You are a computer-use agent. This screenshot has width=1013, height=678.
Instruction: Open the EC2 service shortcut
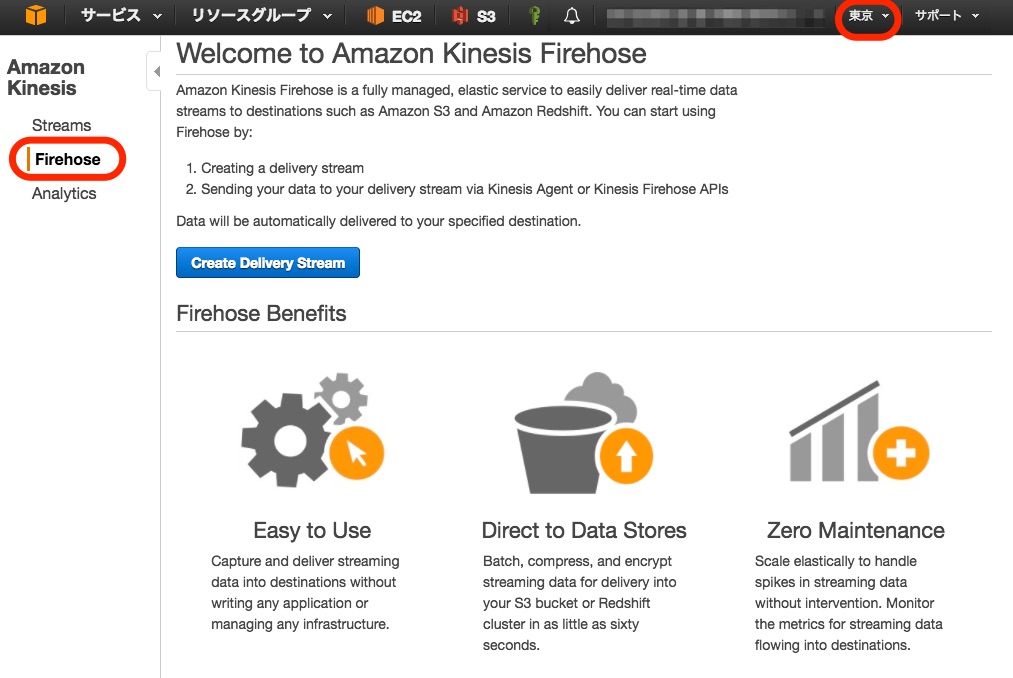392,16
